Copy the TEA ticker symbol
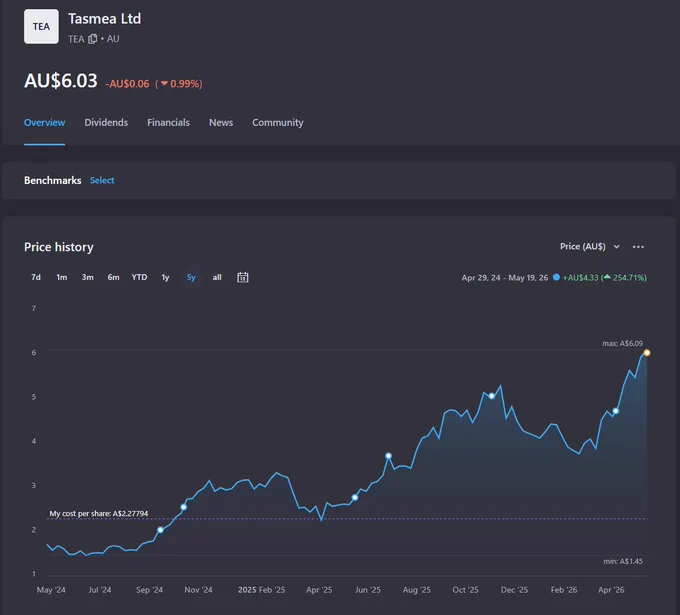Image resolution: width=680 pixels, height=615 pixels. pyautogui.click(x=92, y=39)
